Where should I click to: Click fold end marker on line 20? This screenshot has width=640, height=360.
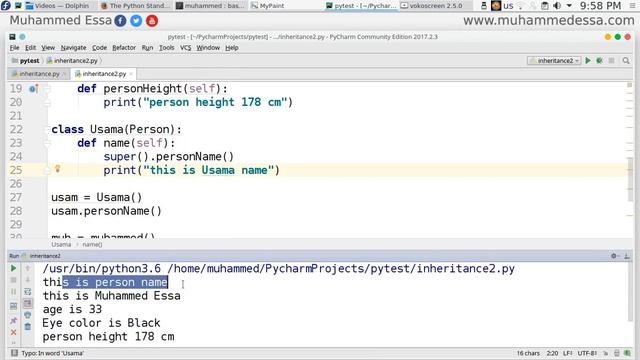point(47,102)
